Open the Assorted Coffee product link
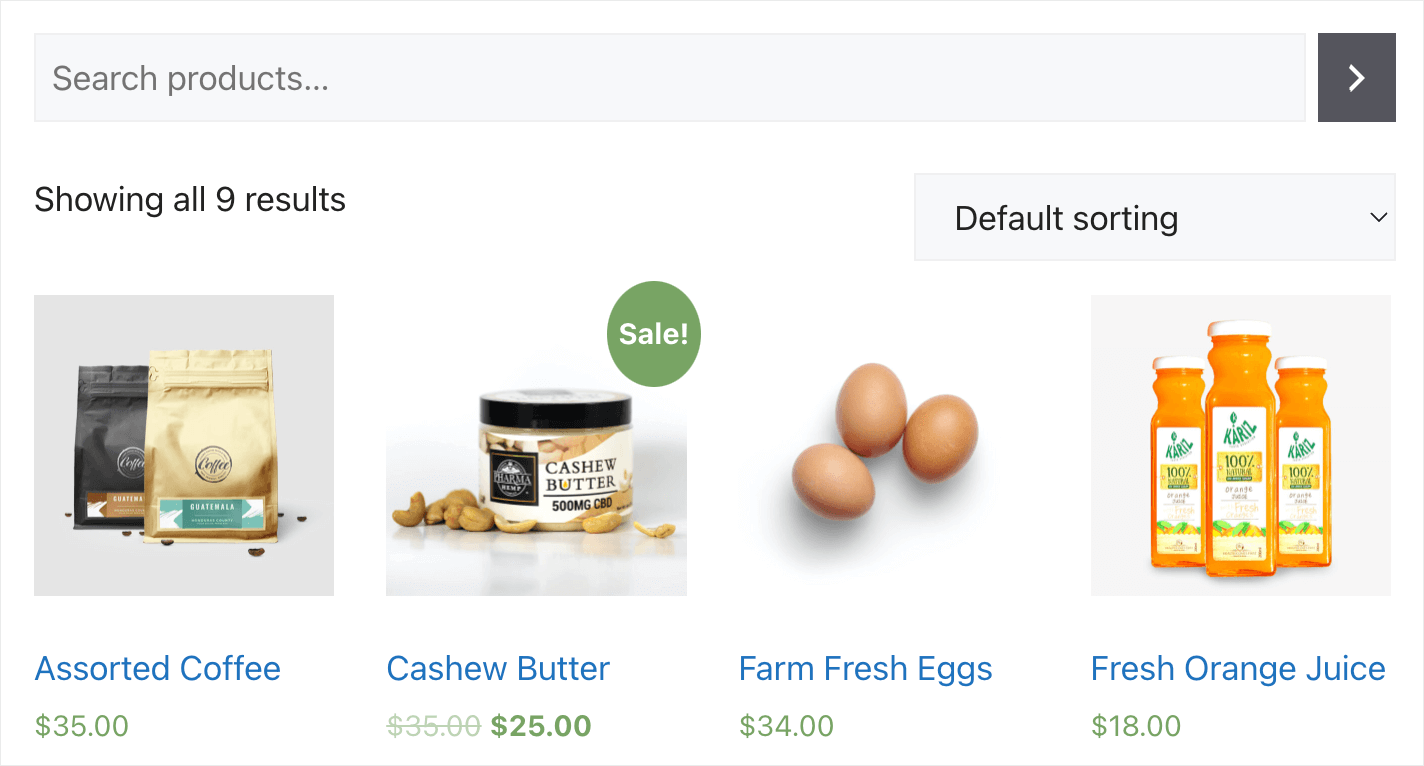 pyautogui.click(x=157, y=668)
